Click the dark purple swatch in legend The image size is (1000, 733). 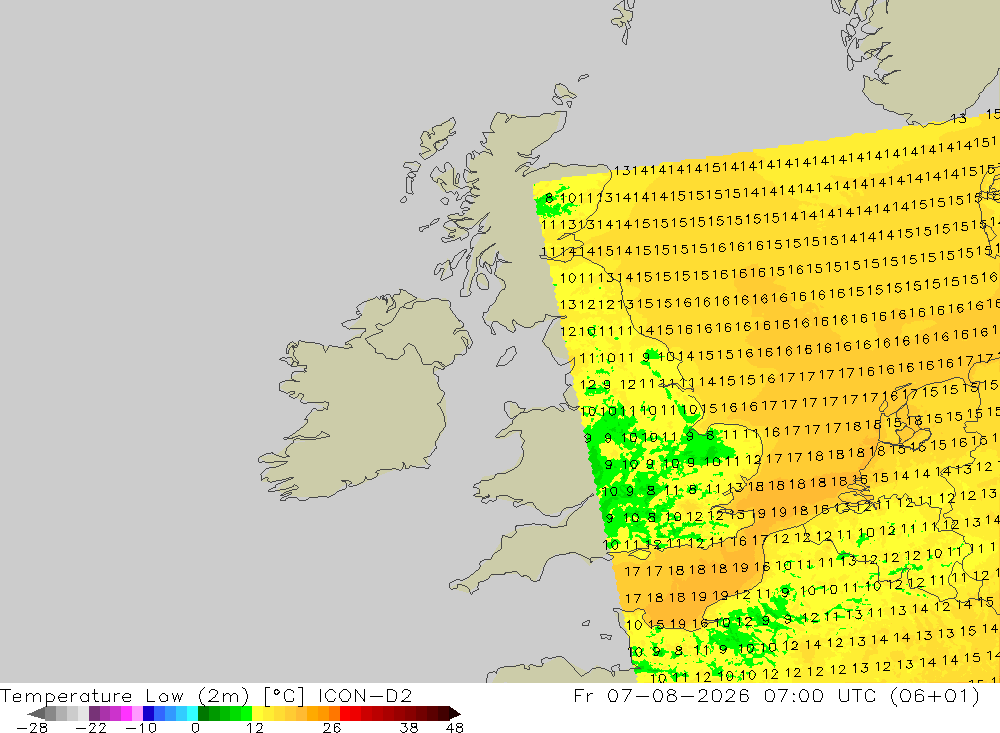pos(94,714)
